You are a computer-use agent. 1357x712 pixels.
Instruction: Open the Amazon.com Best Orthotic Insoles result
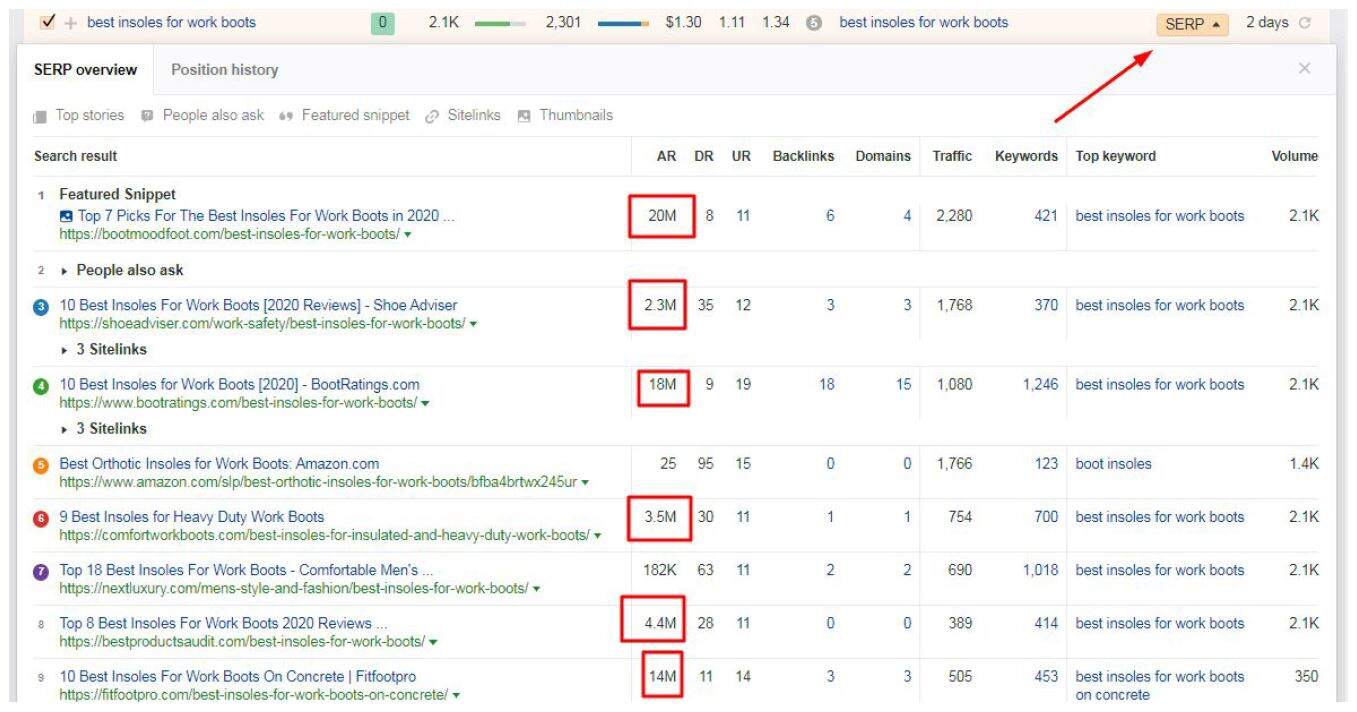(x=219, y=464)
